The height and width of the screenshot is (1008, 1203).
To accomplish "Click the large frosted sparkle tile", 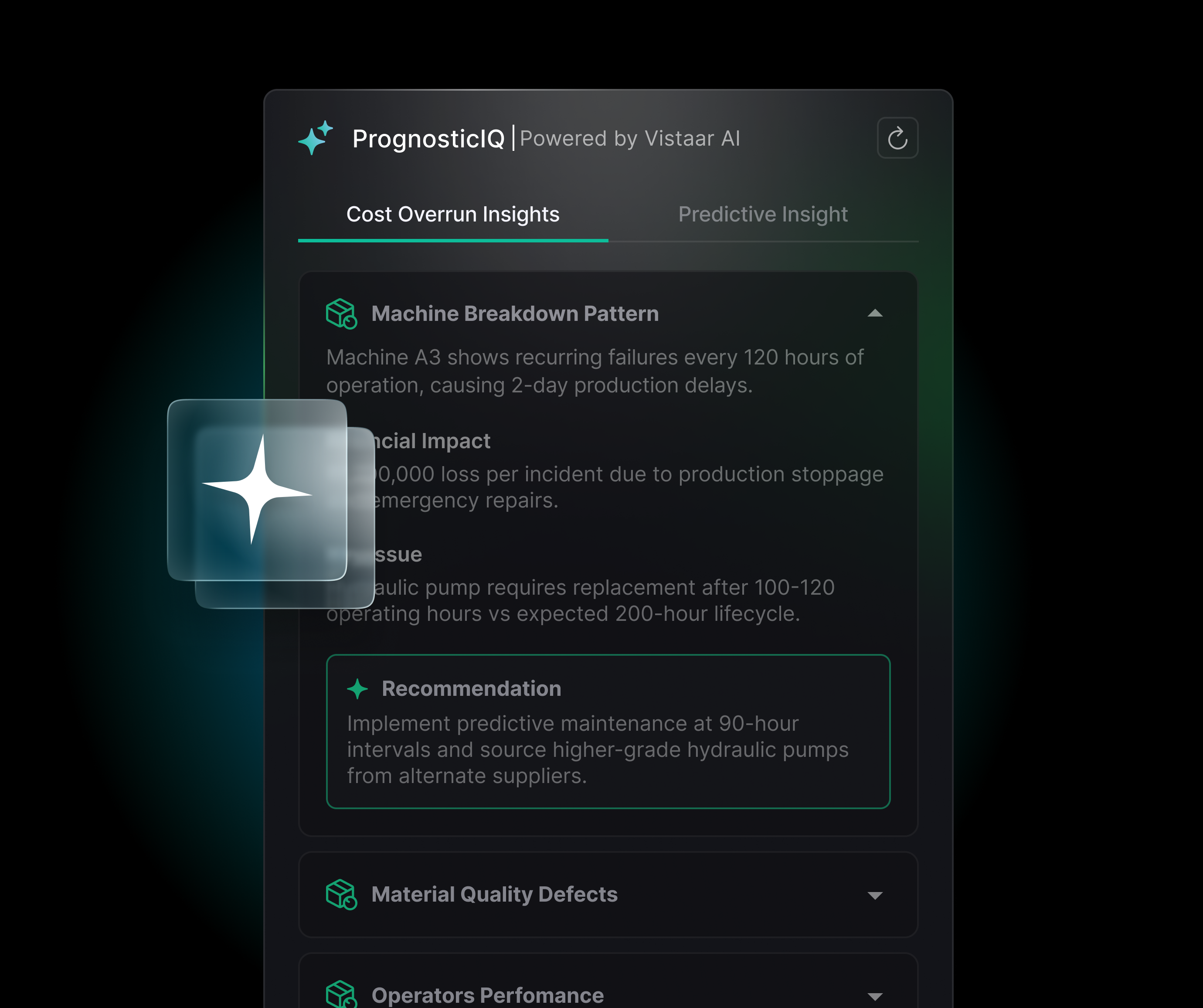I will (x=257, y=490).
